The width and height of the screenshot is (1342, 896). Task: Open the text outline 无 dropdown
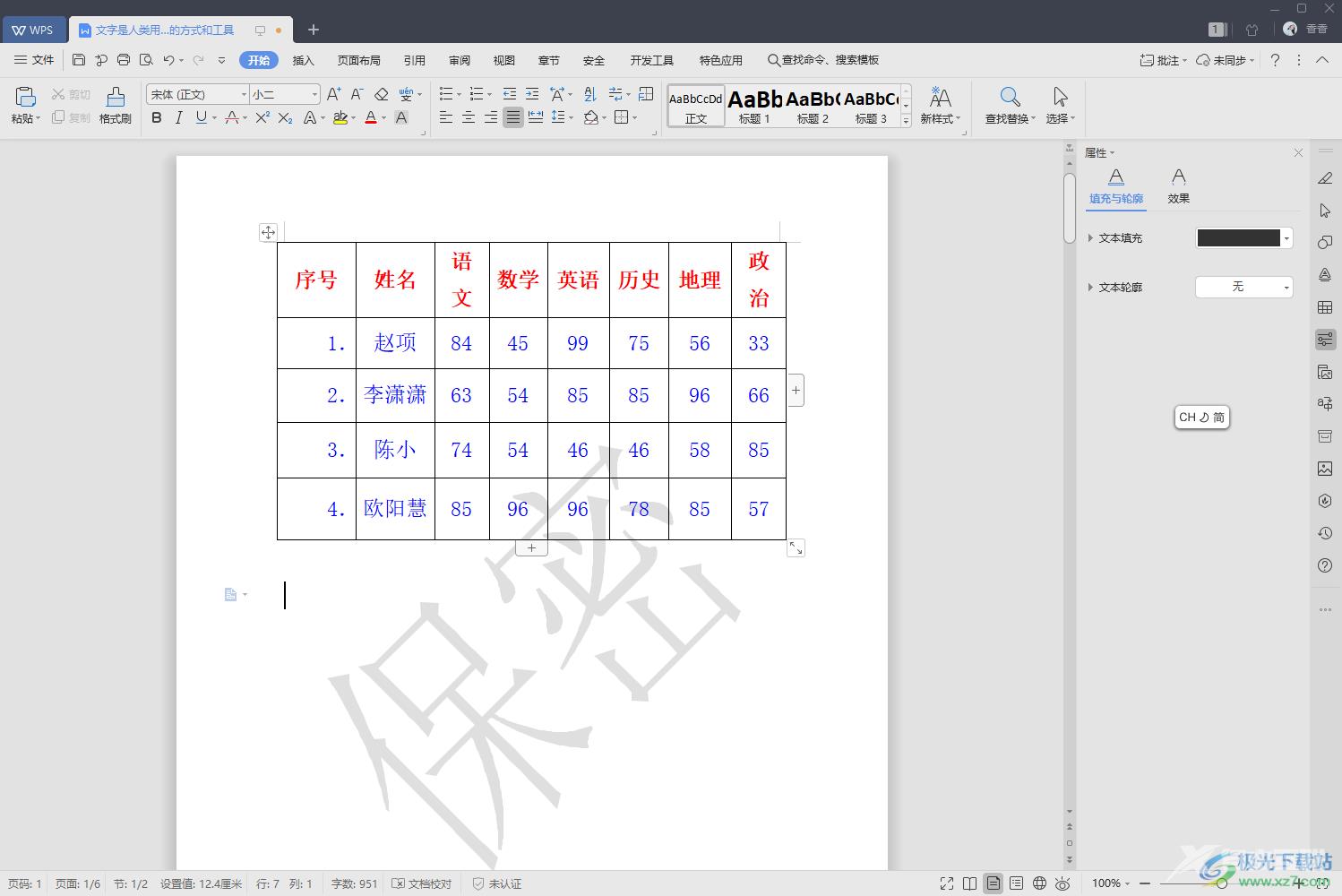(x=1243, y=287)
